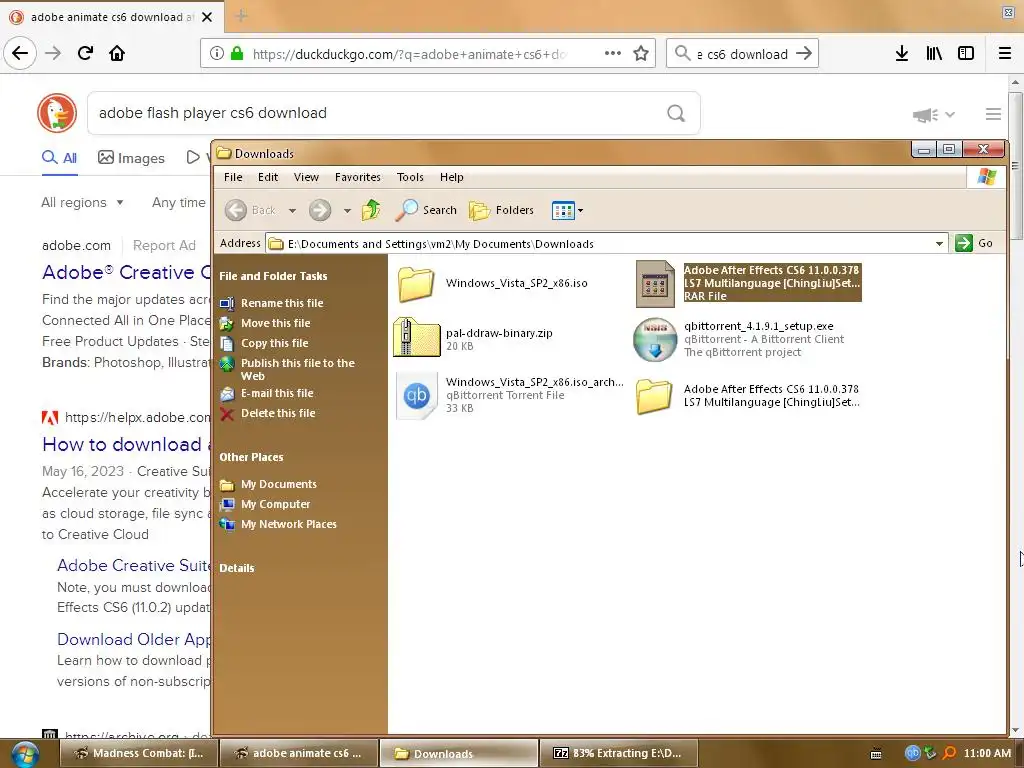Select the Windows Vista torrent file
This screenshot has width=1024, height=768.
(509, 394)
